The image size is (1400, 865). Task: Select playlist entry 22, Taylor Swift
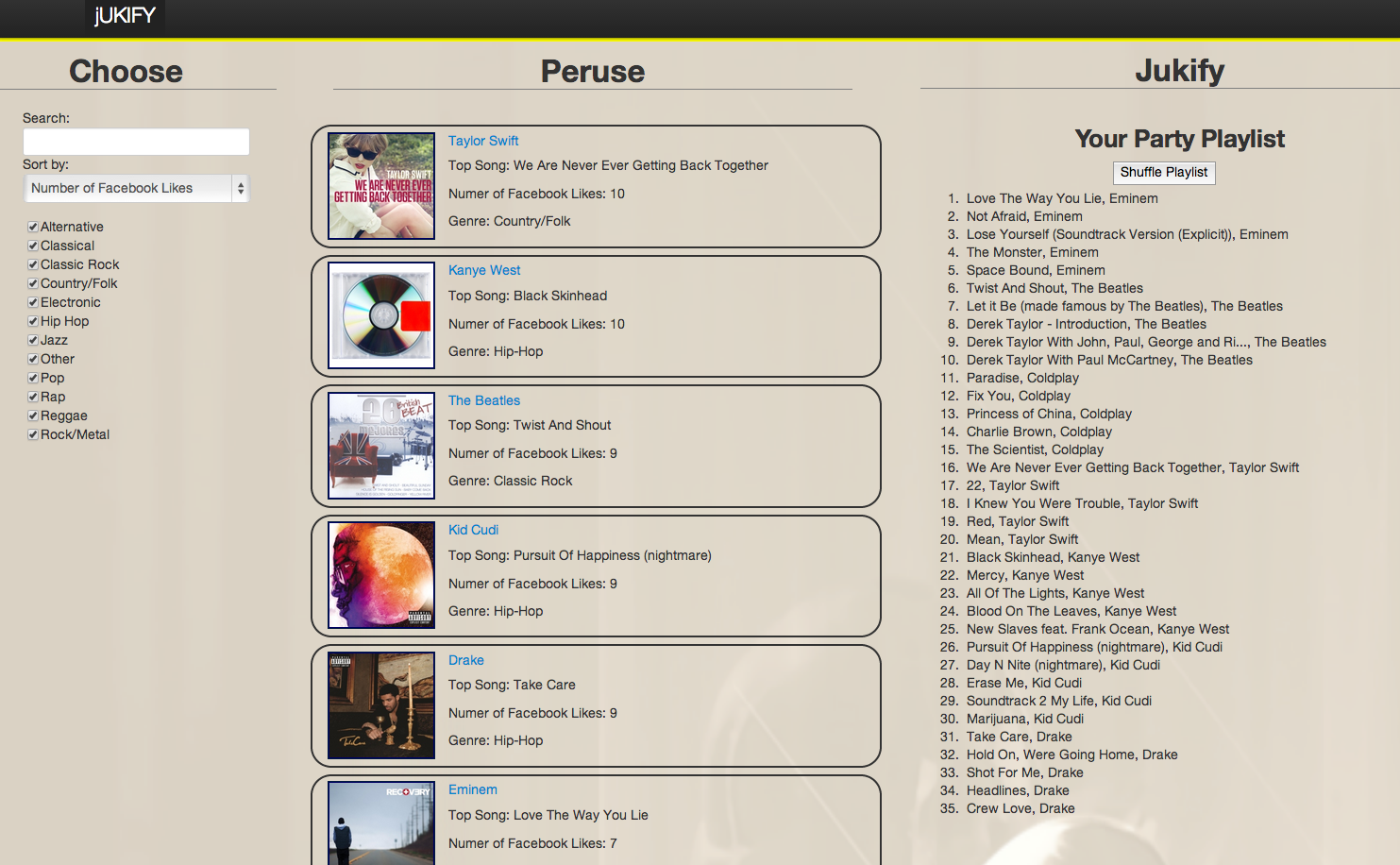[1013, 485]
